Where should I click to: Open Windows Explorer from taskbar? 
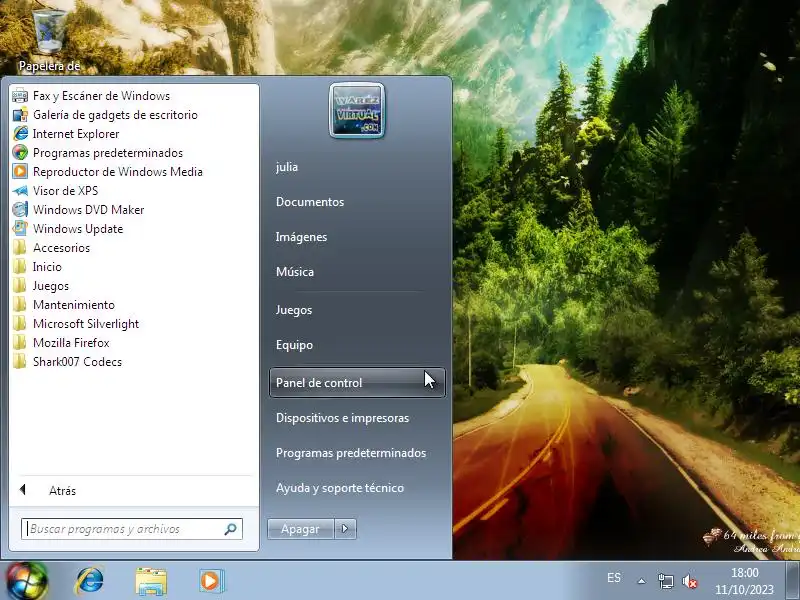tap(151, 581)
